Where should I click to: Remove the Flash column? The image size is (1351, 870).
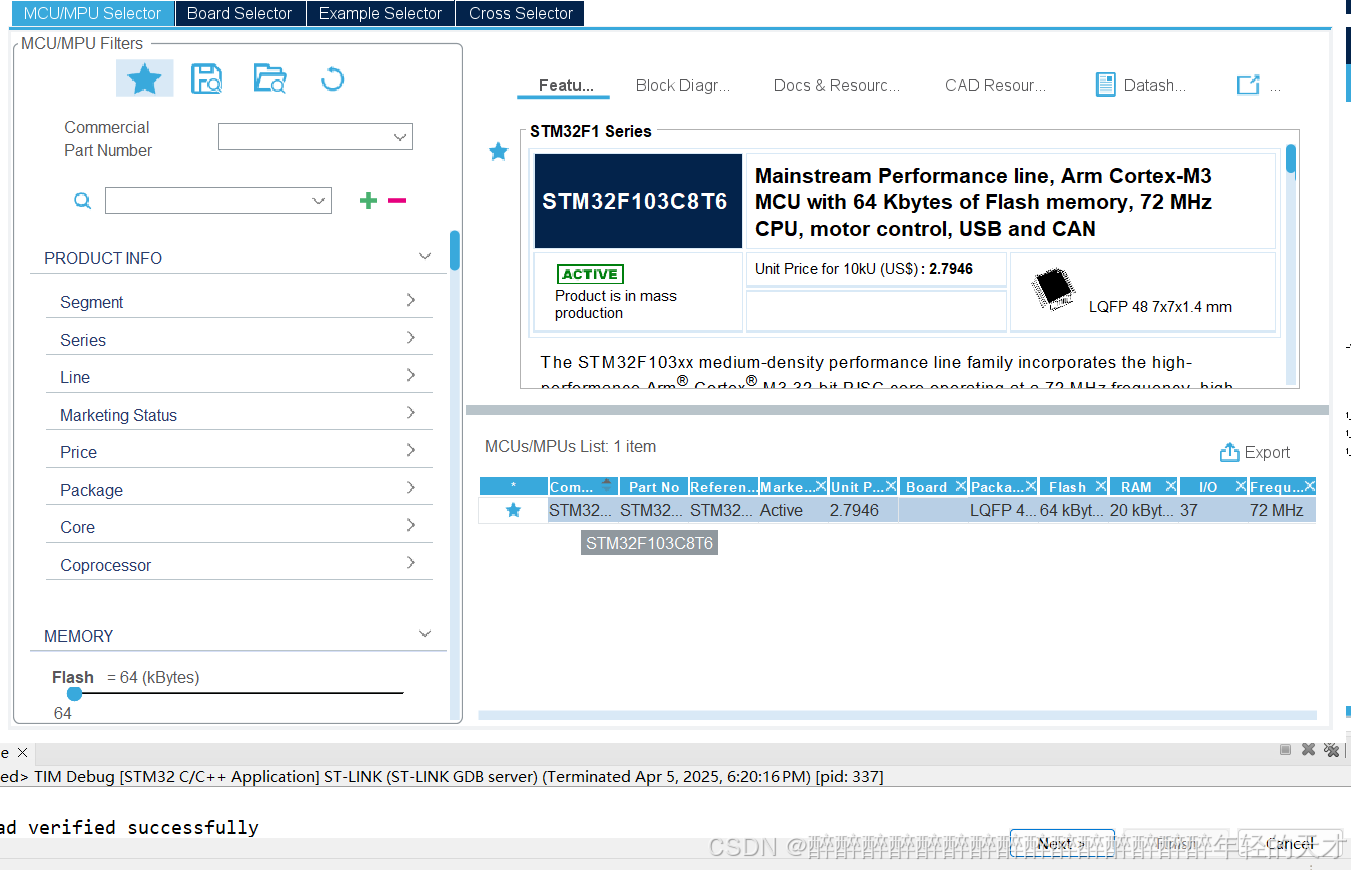pos(1101,486)
